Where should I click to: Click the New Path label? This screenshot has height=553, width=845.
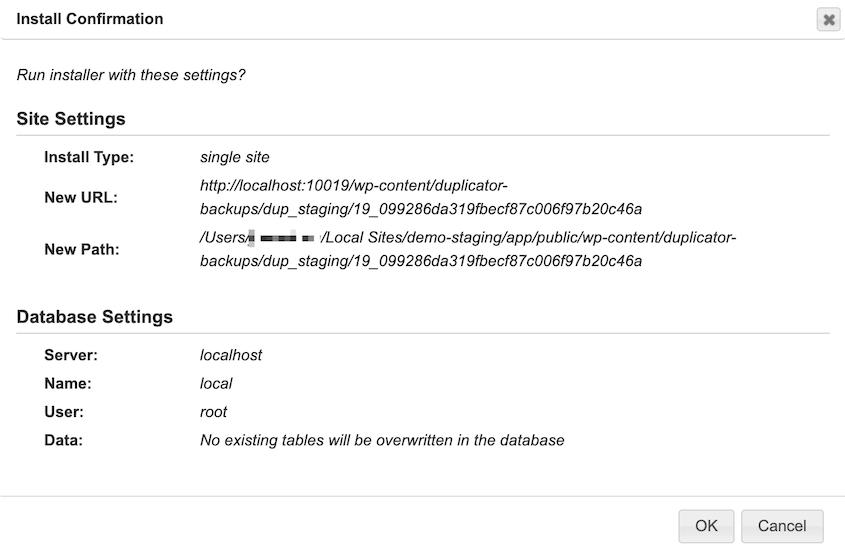pos(82,249)
